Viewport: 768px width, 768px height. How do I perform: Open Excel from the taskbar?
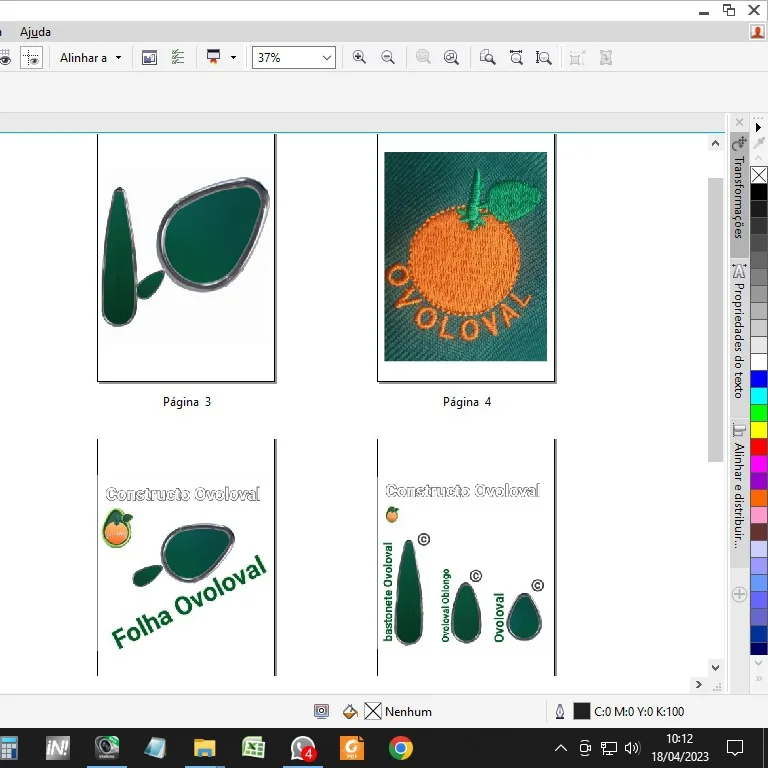[253, 748]
